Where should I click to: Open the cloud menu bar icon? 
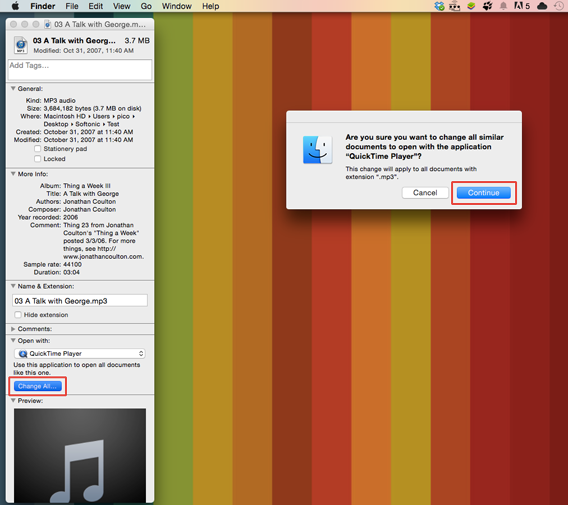pyautogui.click(x=542, y=6)
